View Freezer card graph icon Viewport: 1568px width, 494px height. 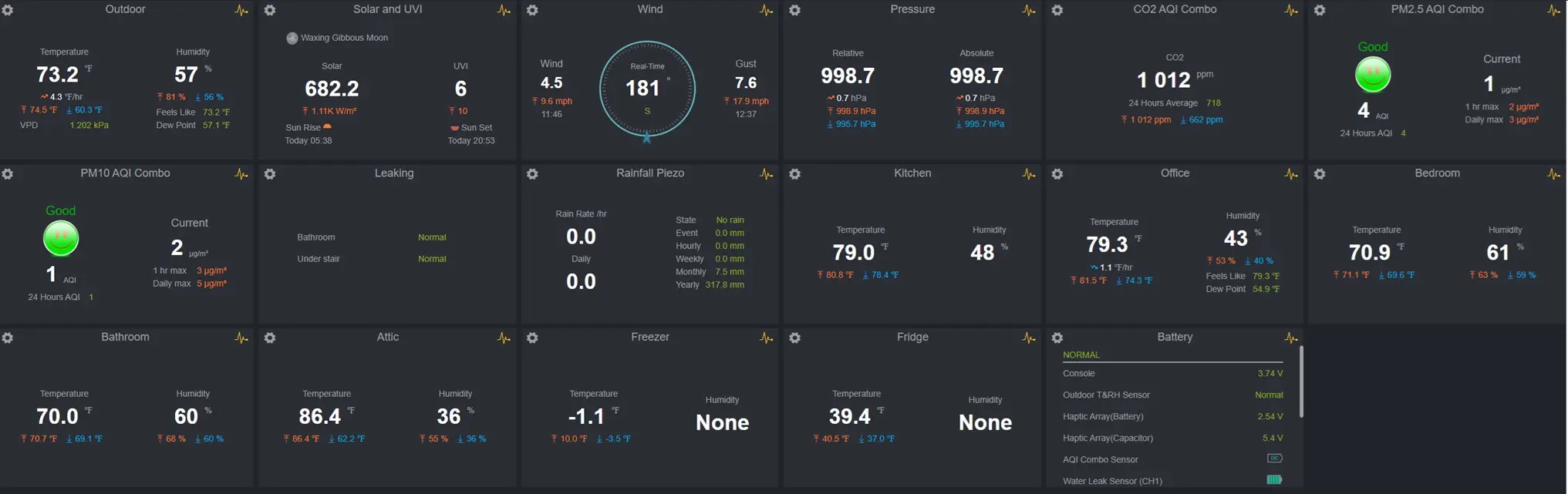pos(766,338)
